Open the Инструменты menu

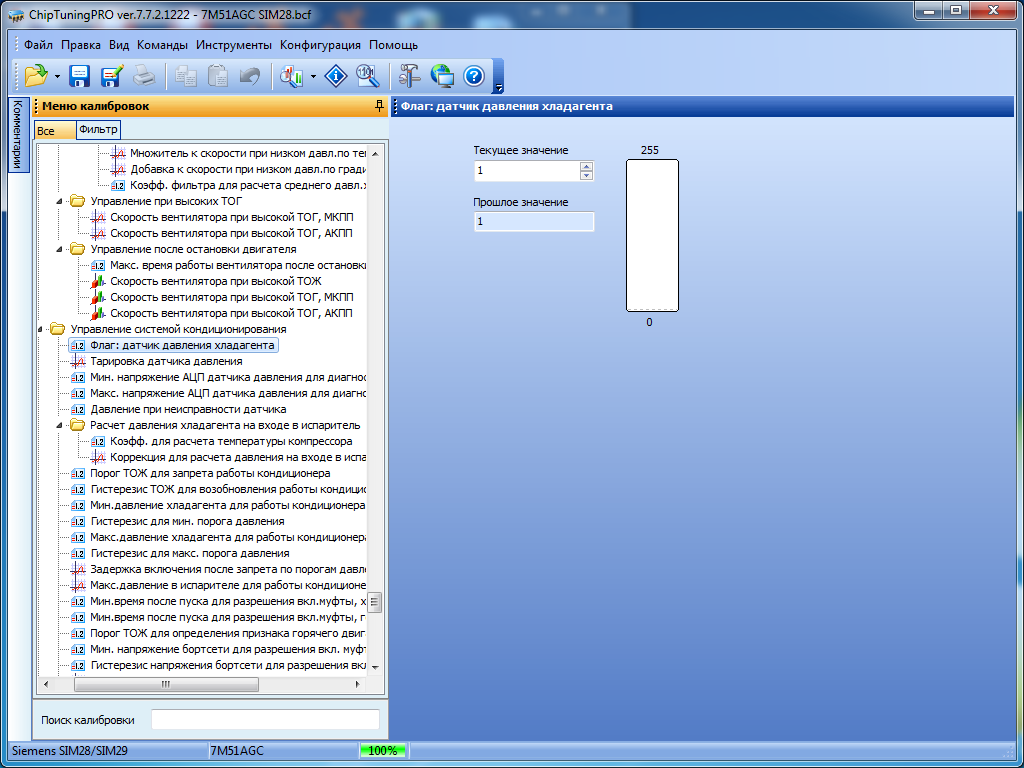tap(233, 45)
